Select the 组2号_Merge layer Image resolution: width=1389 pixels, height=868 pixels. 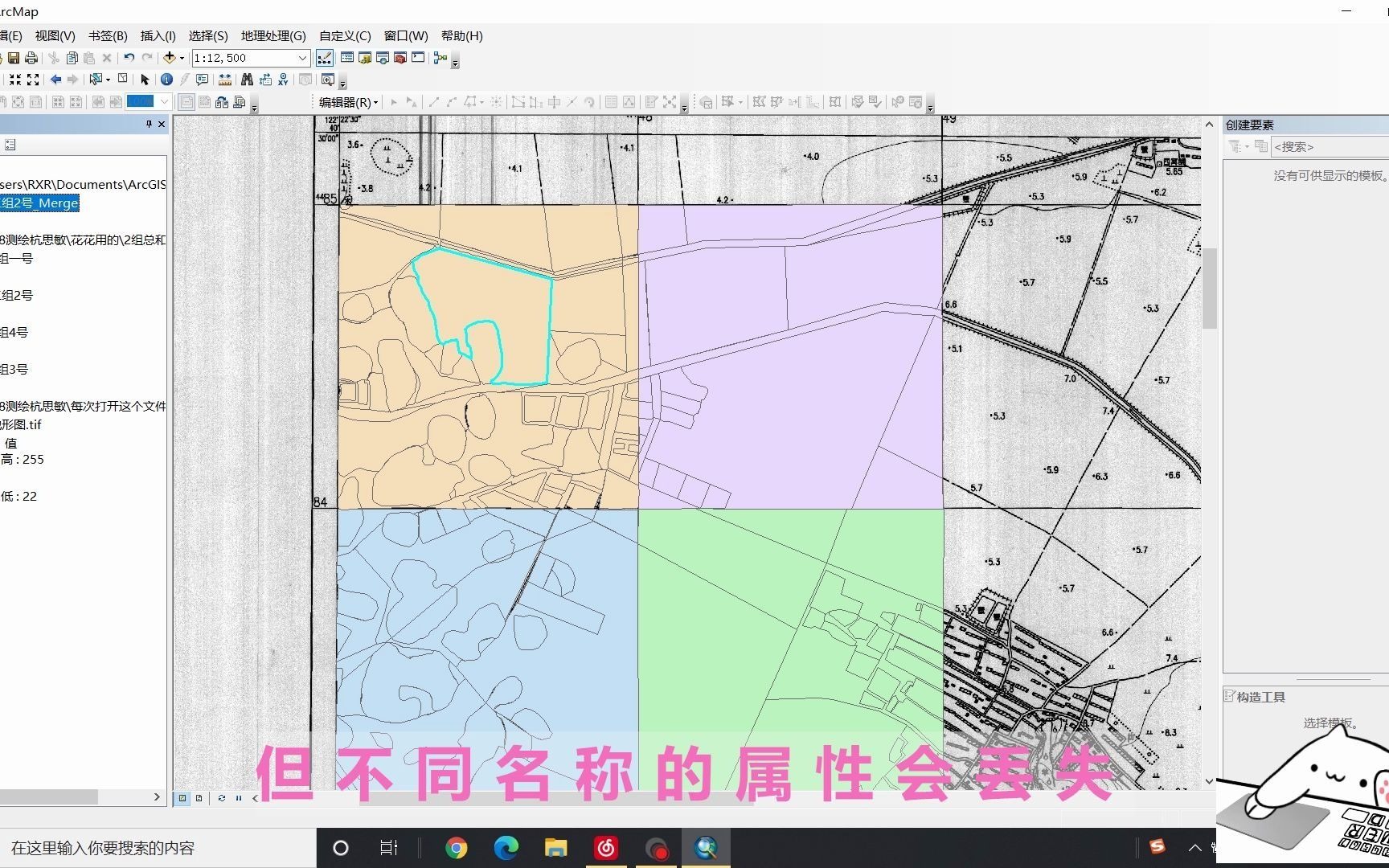tap(39, 203)
